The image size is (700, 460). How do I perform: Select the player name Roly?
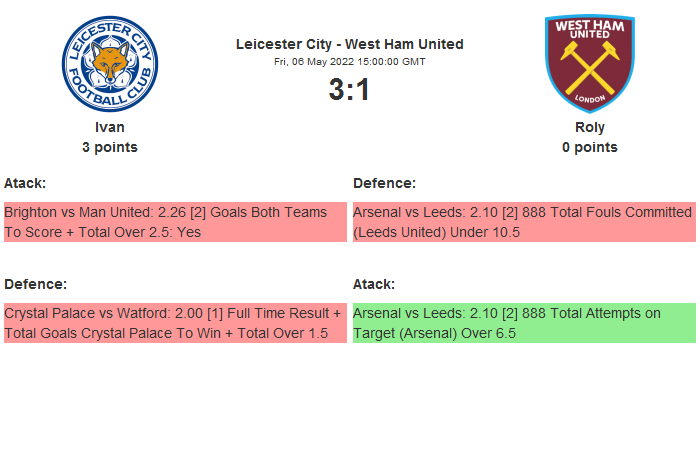[589, 127]
